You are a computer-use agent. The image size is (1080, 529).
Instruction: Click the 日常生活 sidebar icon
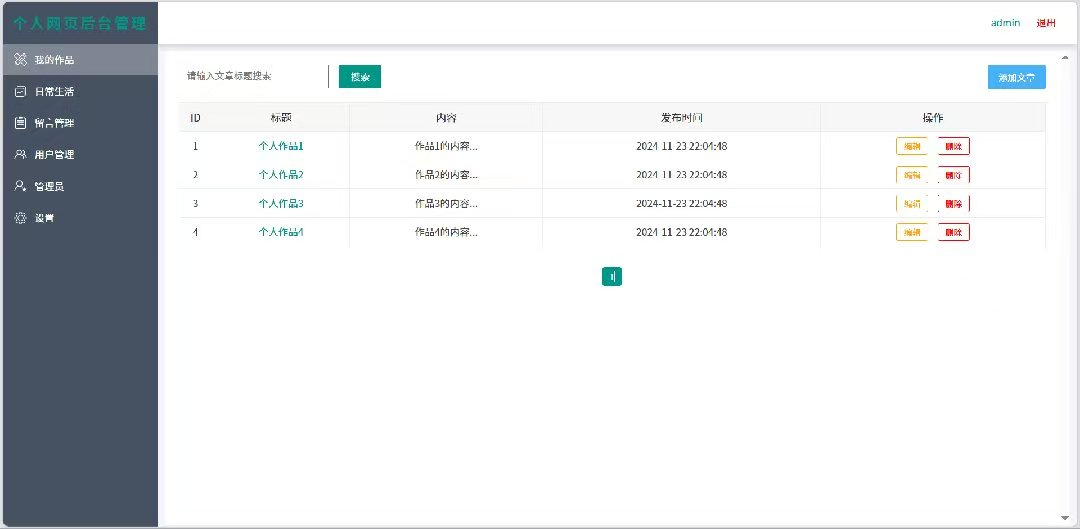pos(20,92)
